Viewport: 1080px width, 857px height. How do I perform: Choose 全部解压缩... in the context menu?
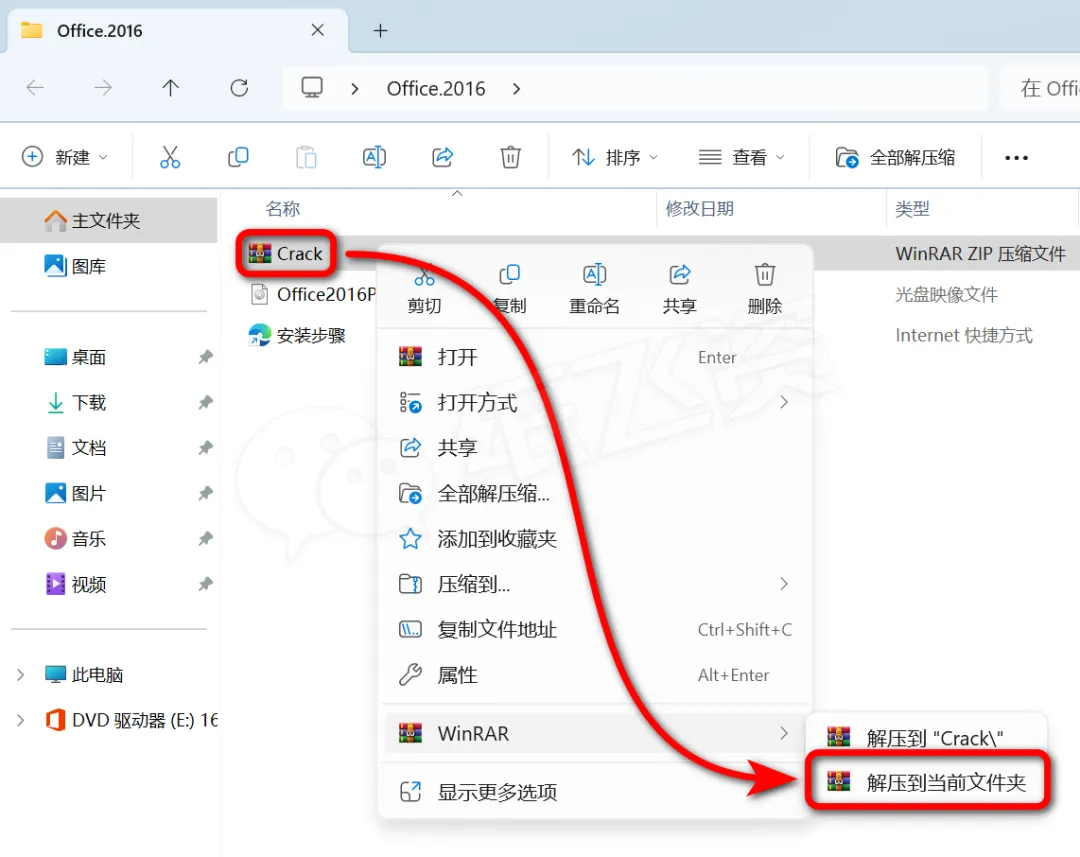pyautogui.click(x=595, y=493)
